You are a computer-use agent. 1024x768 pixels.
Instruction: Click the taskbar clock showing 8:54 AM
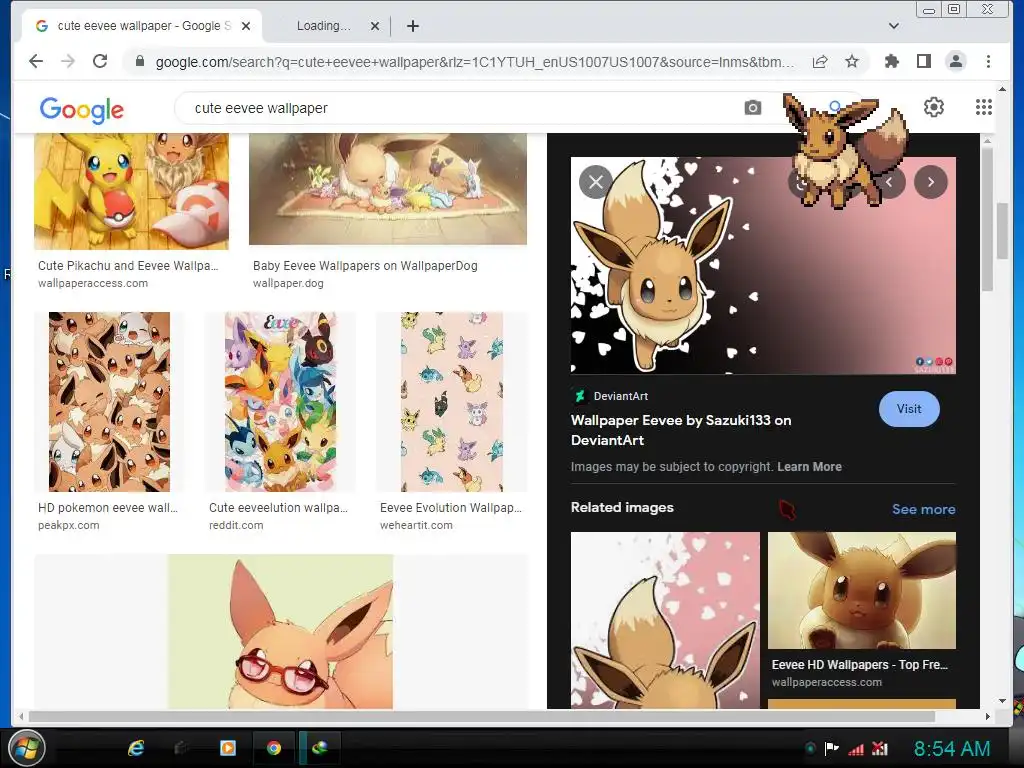click(952, 748)
